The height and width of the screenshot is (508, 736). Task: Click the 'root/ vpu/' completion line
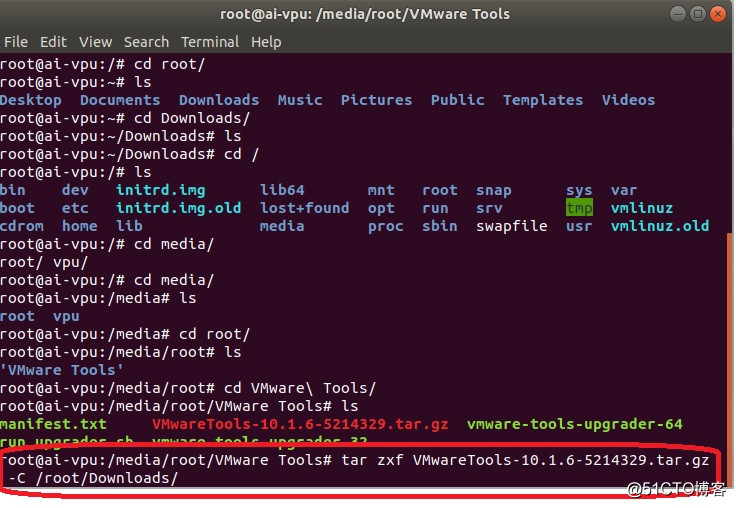pos(44,262)
